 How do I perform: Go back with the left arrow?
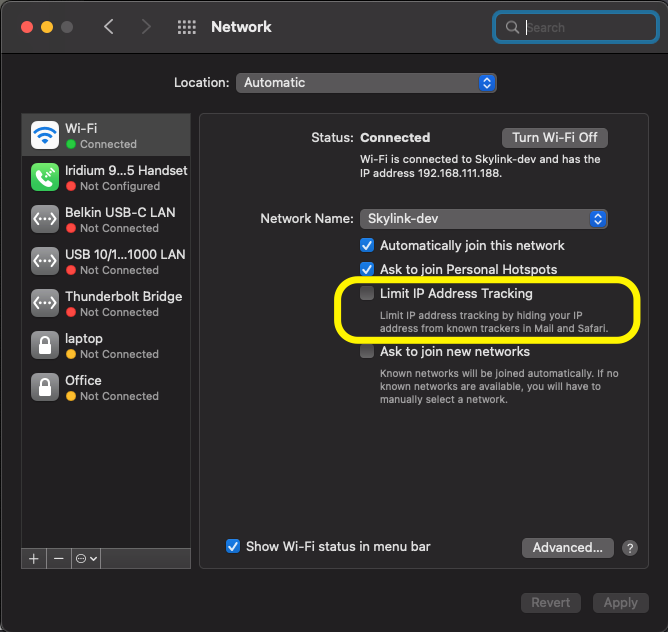tap(109, 27)
